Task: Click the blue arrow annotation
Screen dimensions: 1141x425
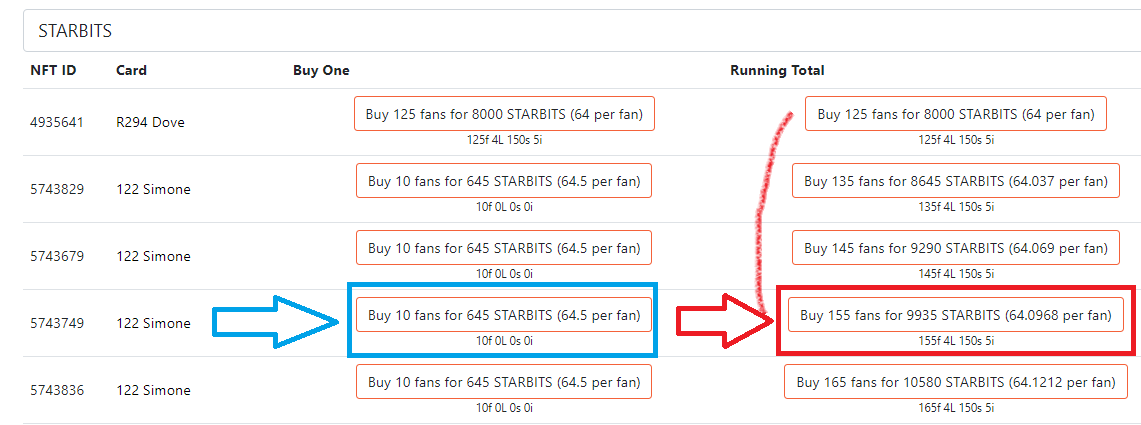Action: pos(276,322)
